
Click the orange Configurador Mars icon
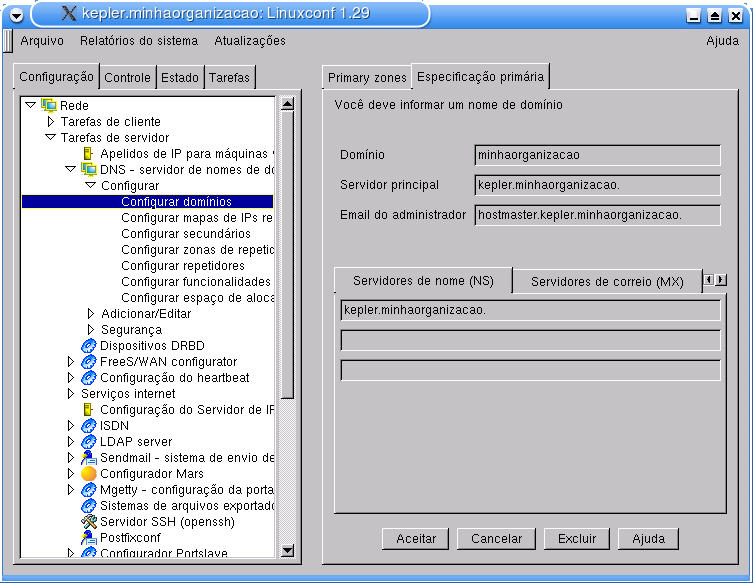(x=89, y=474)
